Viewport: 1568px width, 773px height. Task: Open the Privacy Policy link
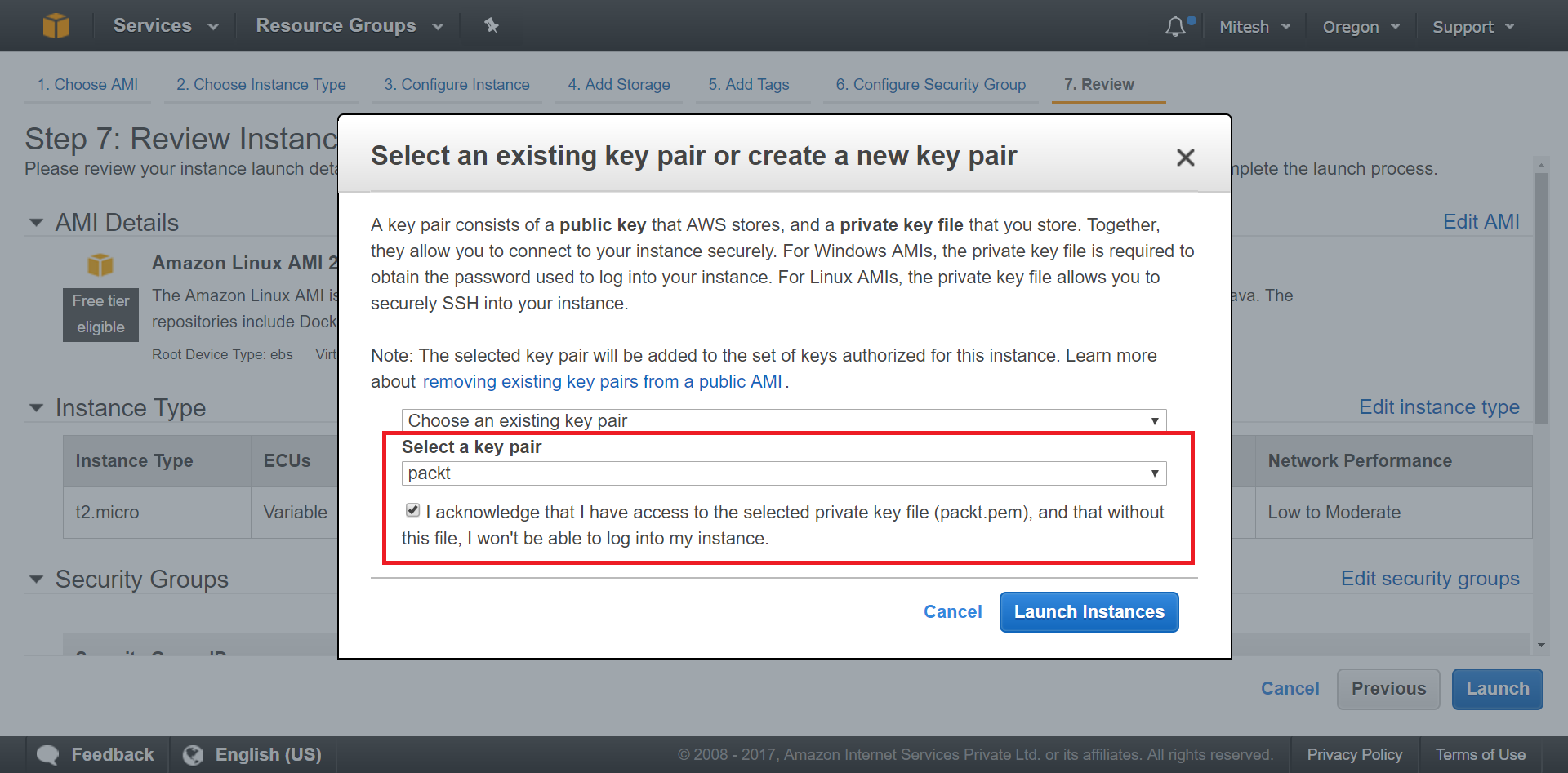click(1354, 755)
